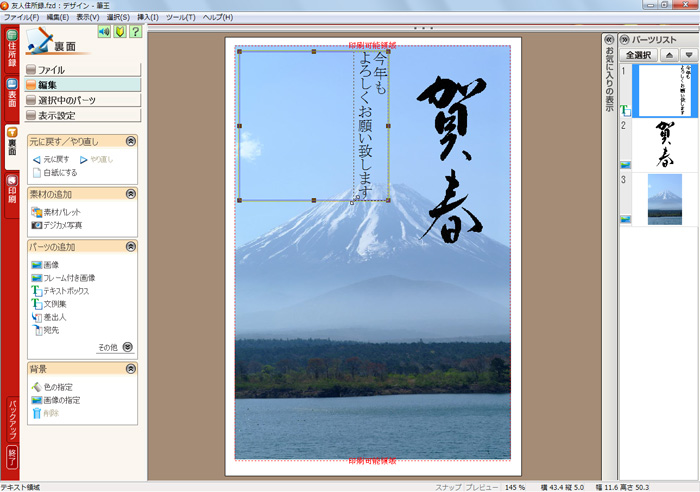Collapse the 元に戻す/やり直し section
Viewport: 700px width, 492px height.
(130, 141)
